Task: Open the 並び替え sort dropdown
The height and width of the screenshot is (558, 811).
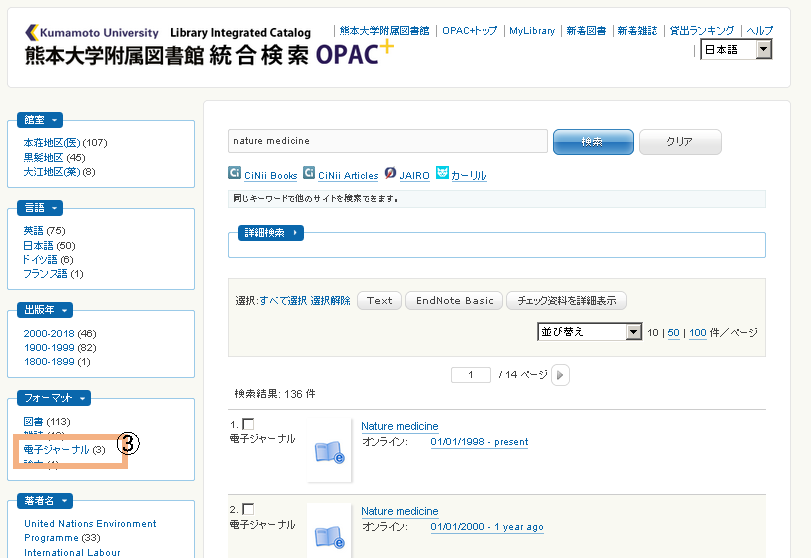Action: click(x=590, y=332)
